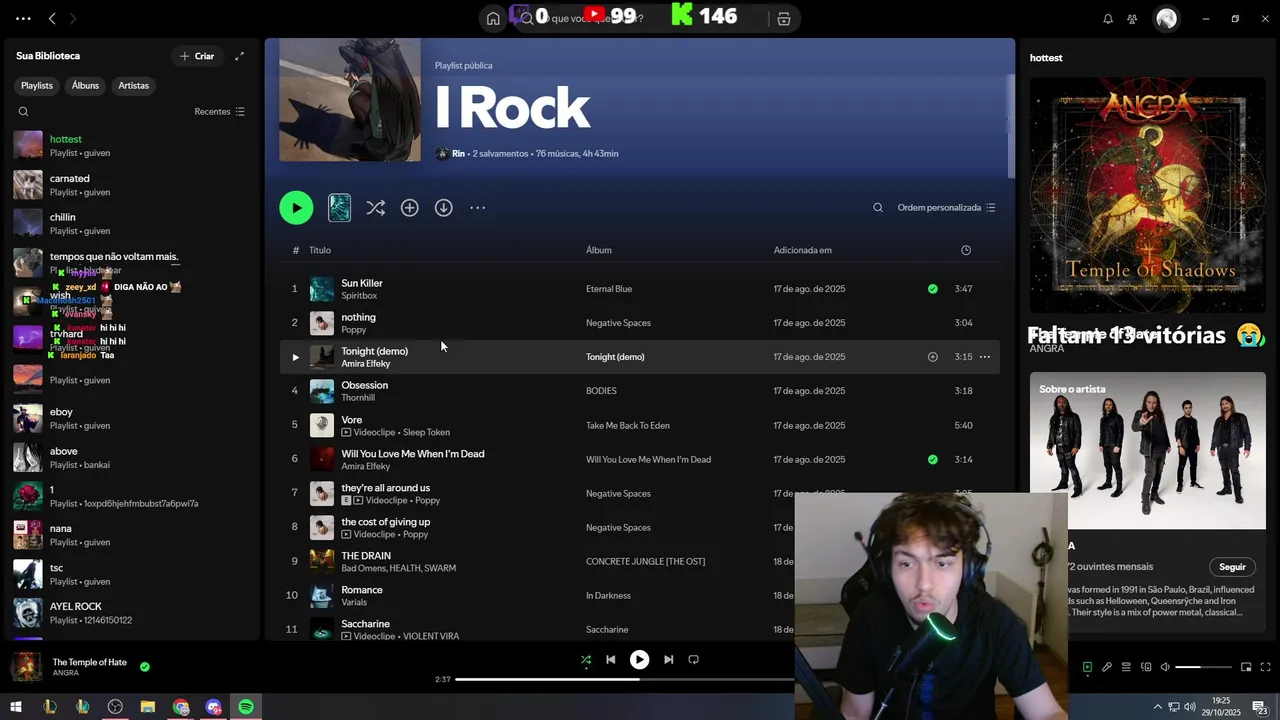Search within the playlist magnifier icon
1280x720 pixels.
coord(878,208)
